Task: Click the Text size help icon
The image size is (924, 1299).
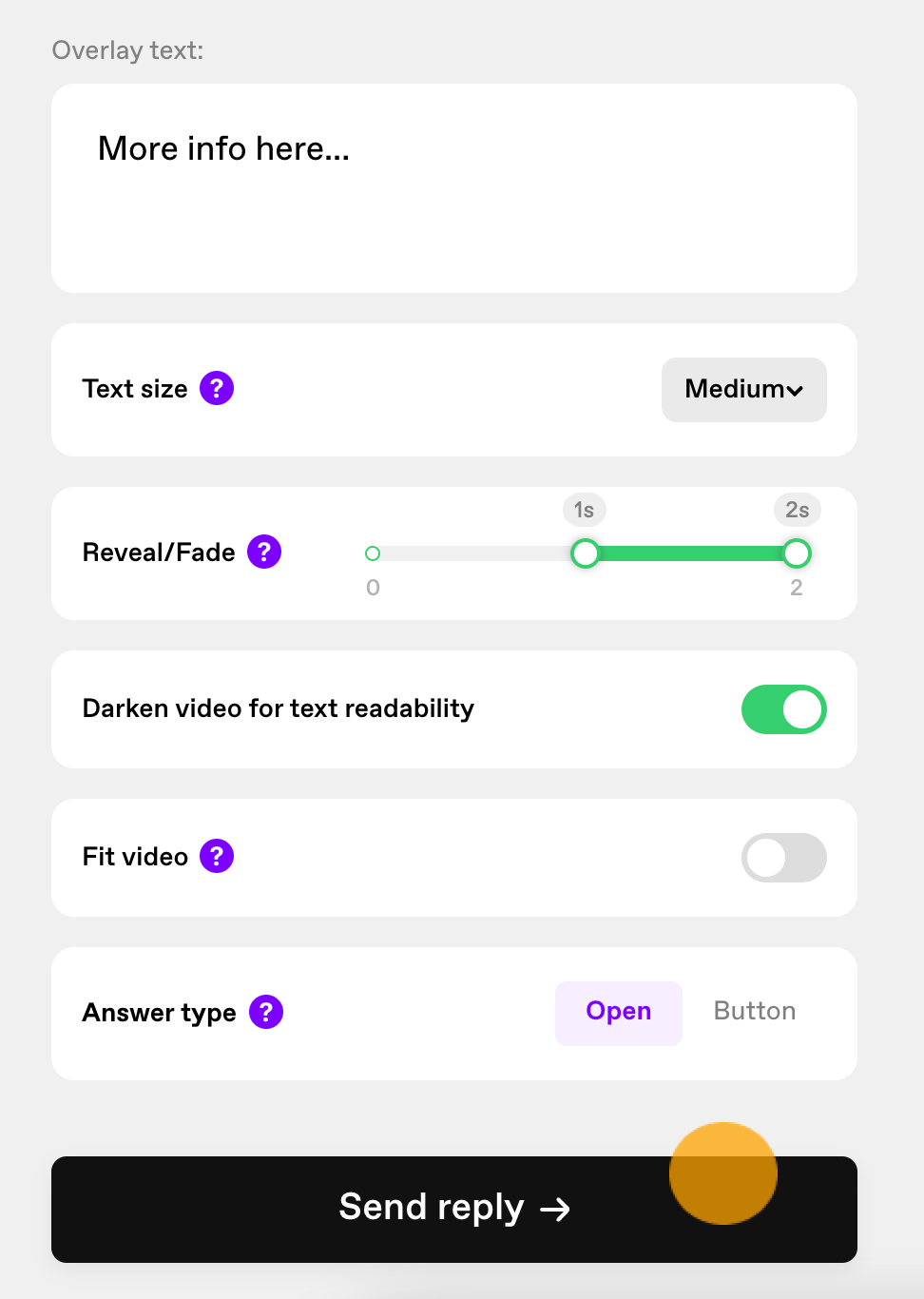Action: [x=217, y=388]
